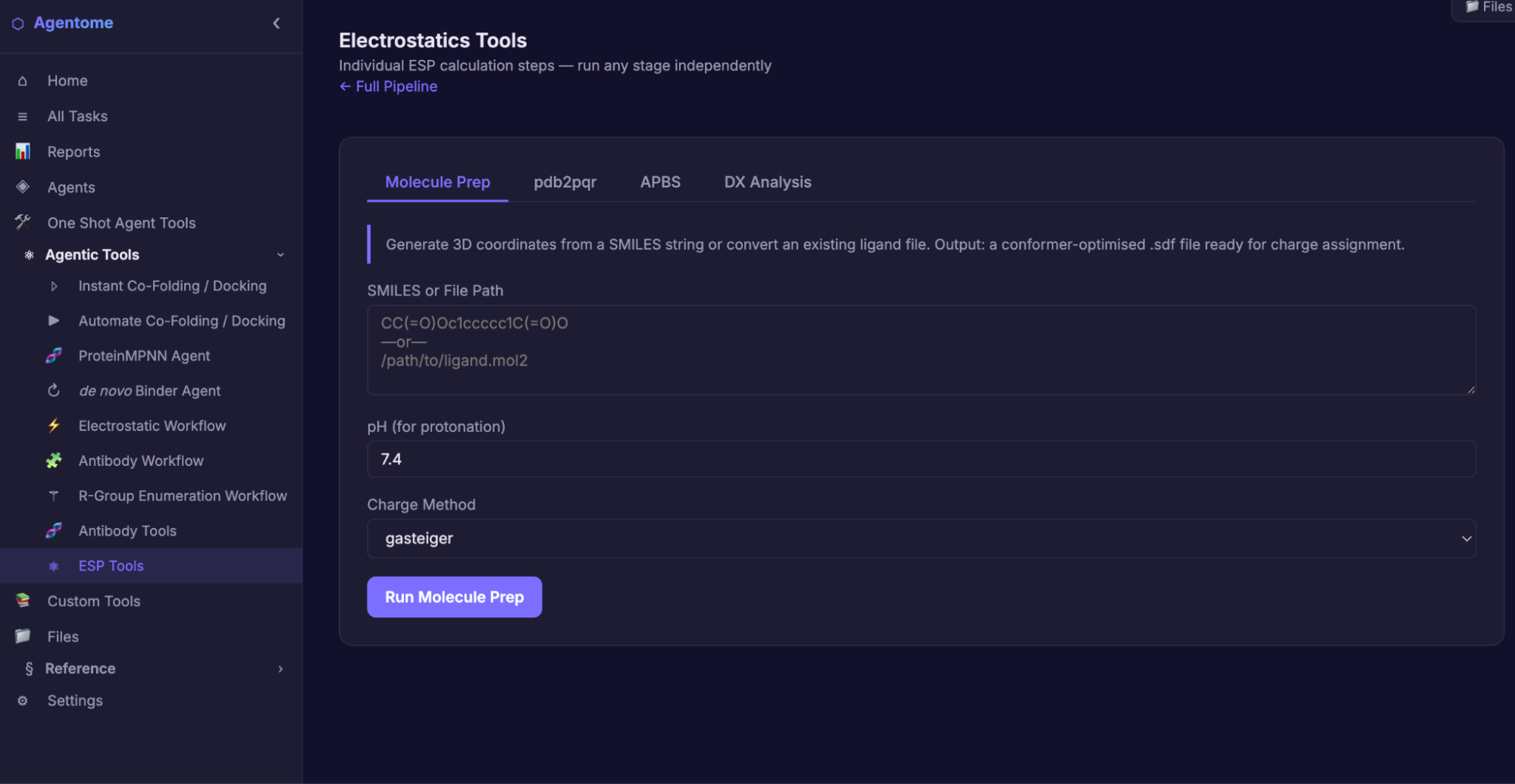This screenshot has height=784, width=1515.
Task: Click the Settings gear icon
Action: (x=23, y=701)
